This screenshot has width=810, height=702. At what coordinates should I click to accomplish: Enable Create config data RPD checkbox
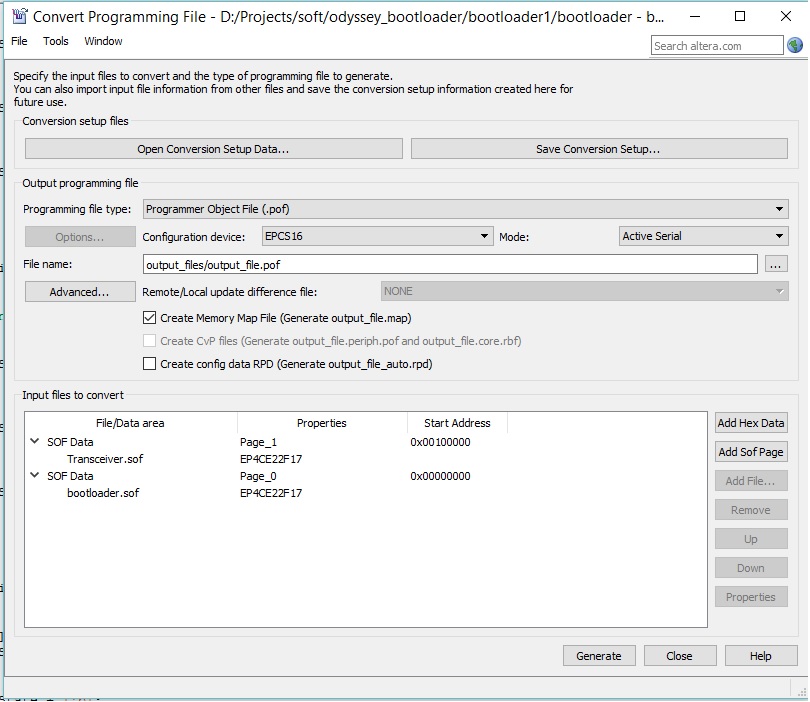coord(149,364)
